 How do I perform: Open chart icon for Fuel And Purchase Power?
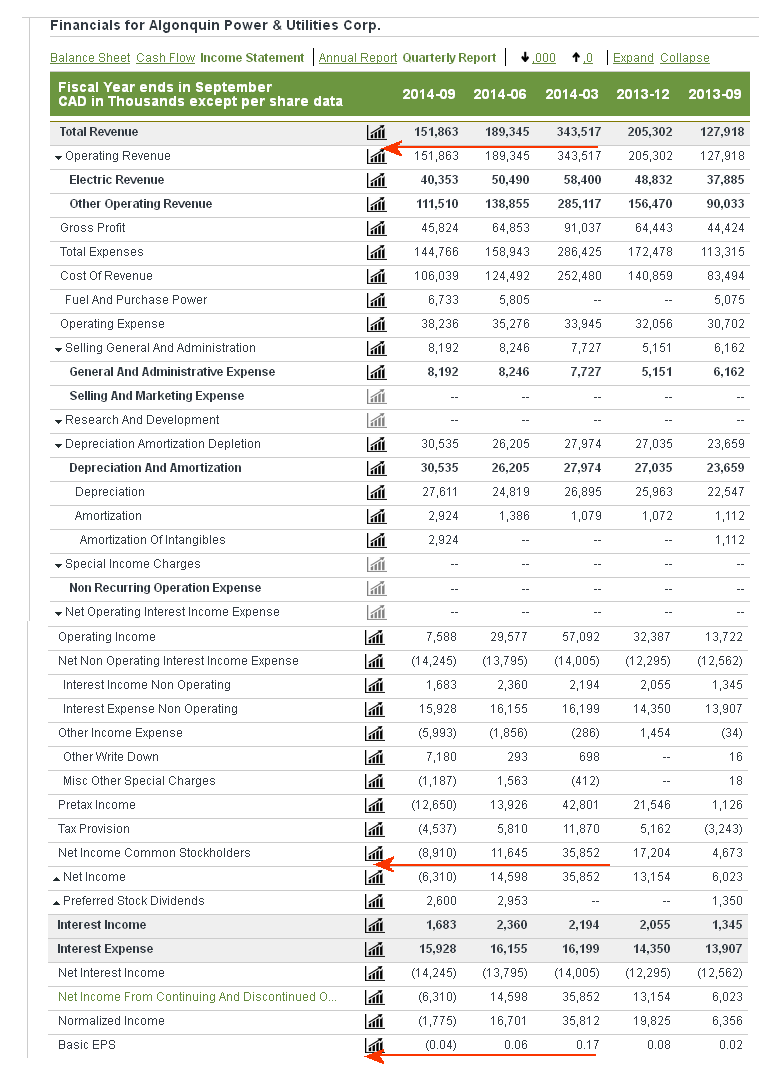tap(376, 300)
